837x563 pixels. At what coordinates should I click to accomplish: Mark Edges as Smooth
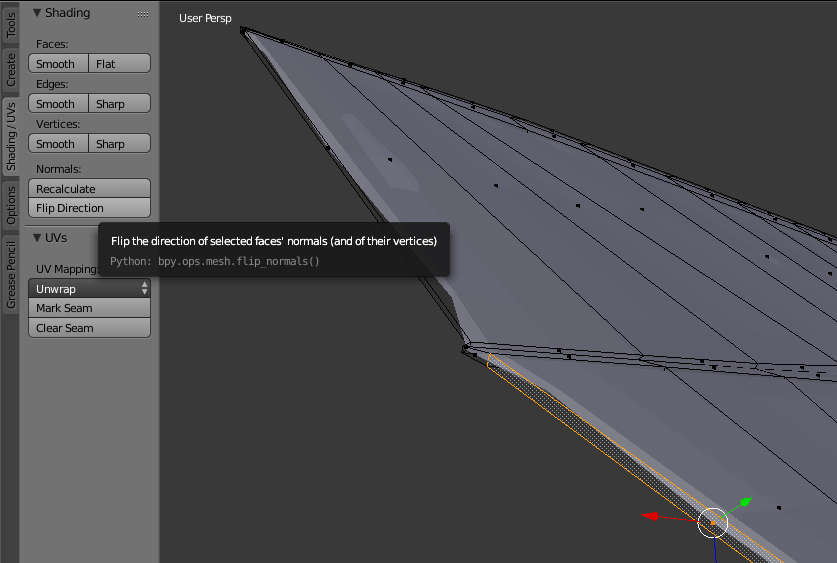58,104
